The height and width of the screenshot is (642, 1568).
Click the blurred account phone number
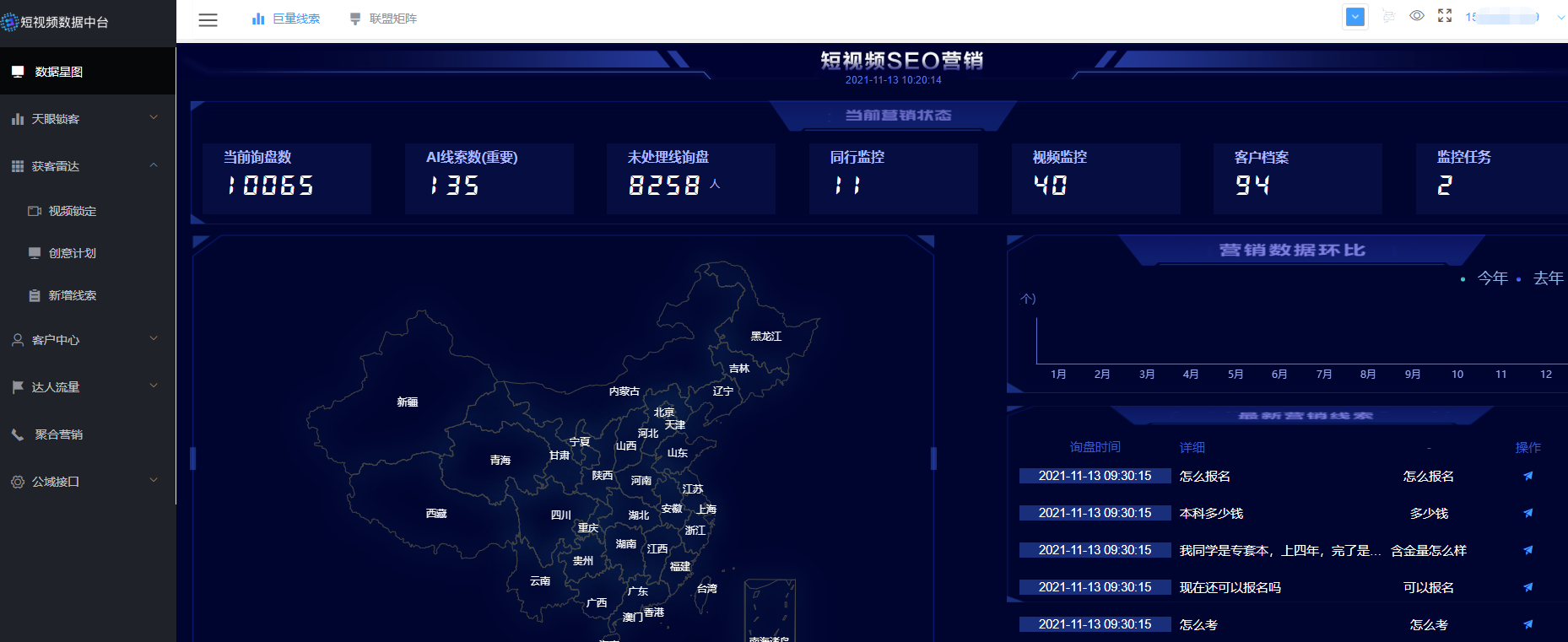1503,17
